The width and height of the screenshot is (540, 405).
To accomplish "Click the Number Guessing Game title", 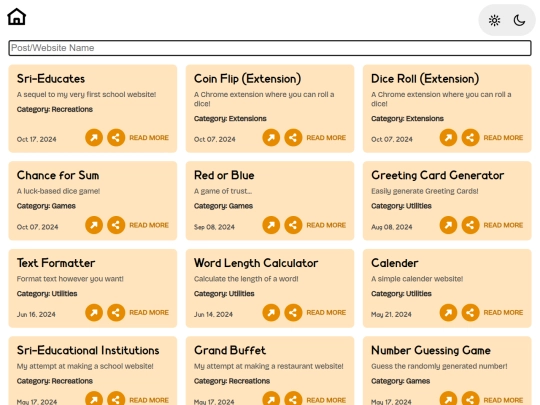I will point(431,351).
